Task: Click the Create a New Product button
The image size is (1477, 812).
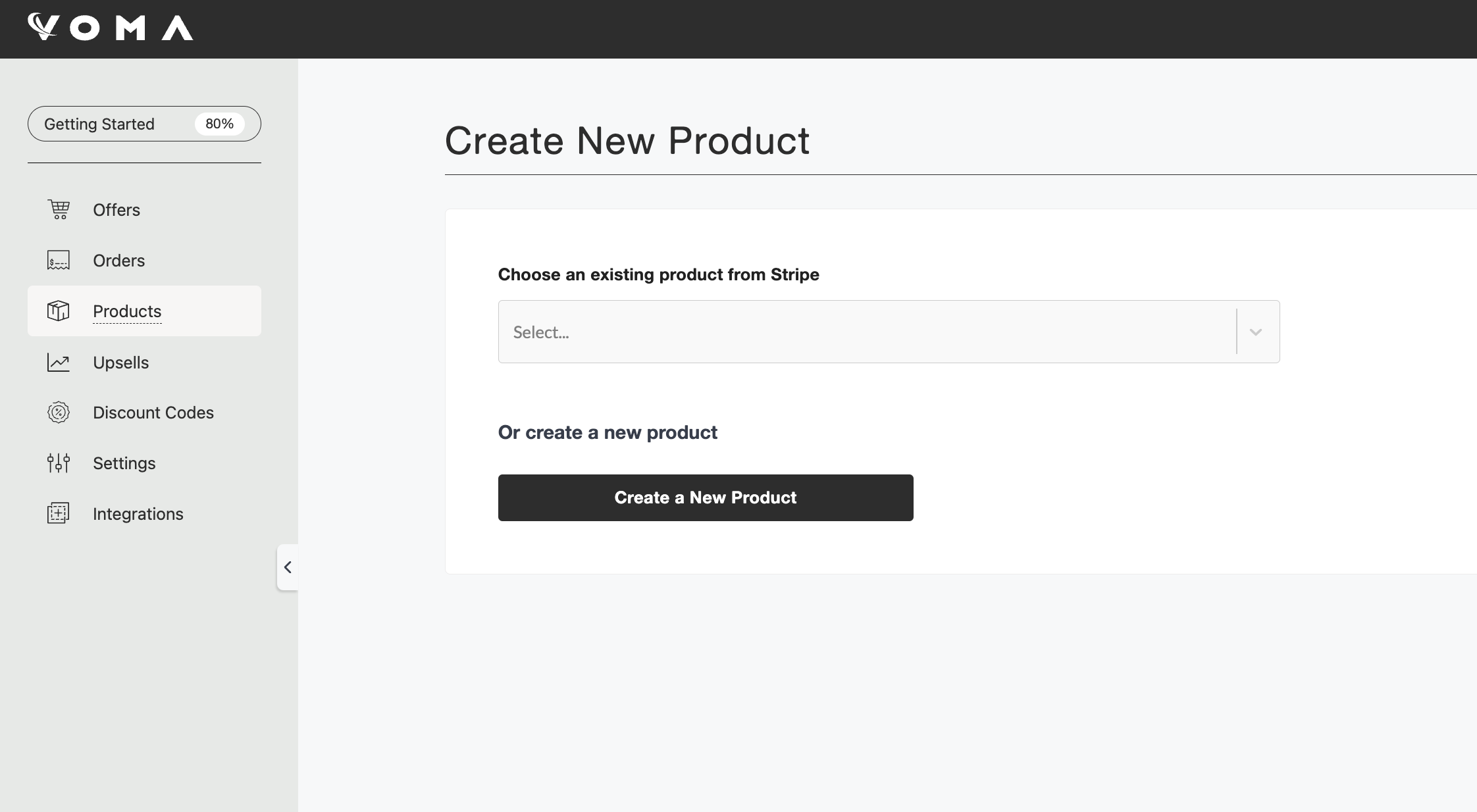Action: pos(706,497)
